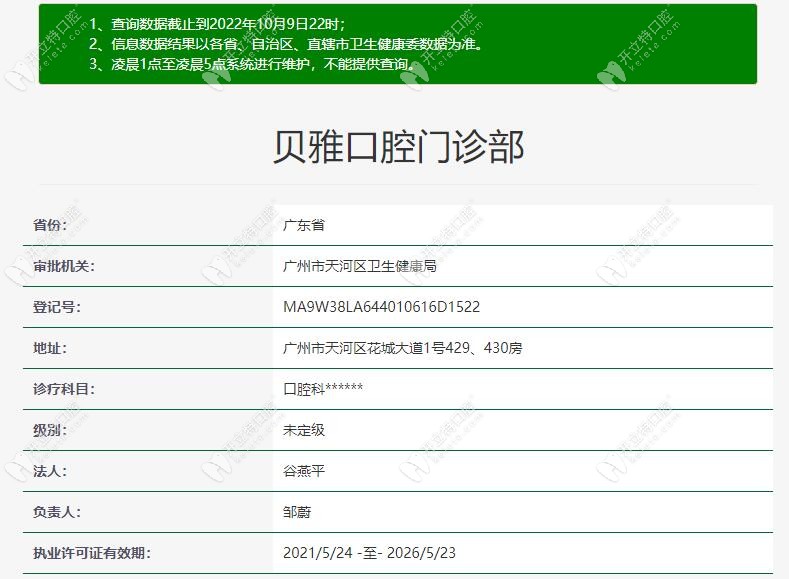
Task: Click the 诊疗科目 label
Action: (x=64, y=389)
